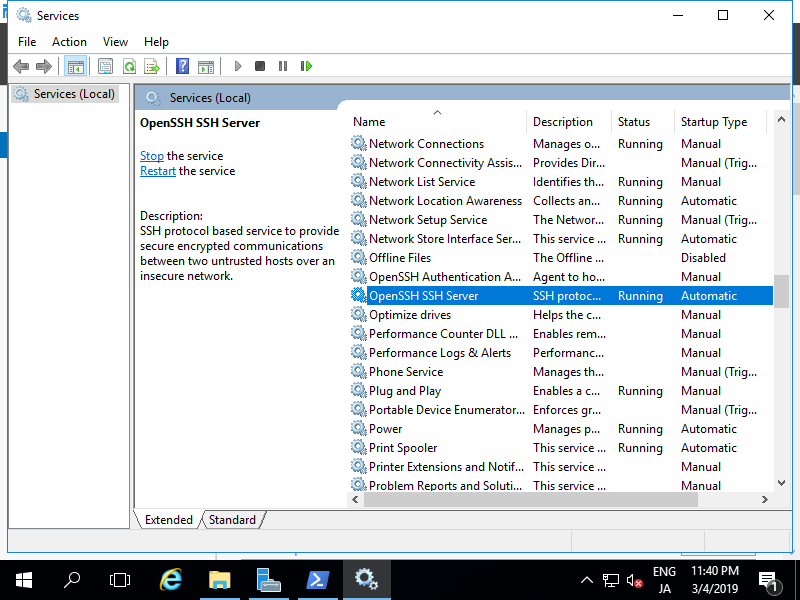800x600 pixels.
Task: Open Help using the question mark icon
Action: [184, 66]
